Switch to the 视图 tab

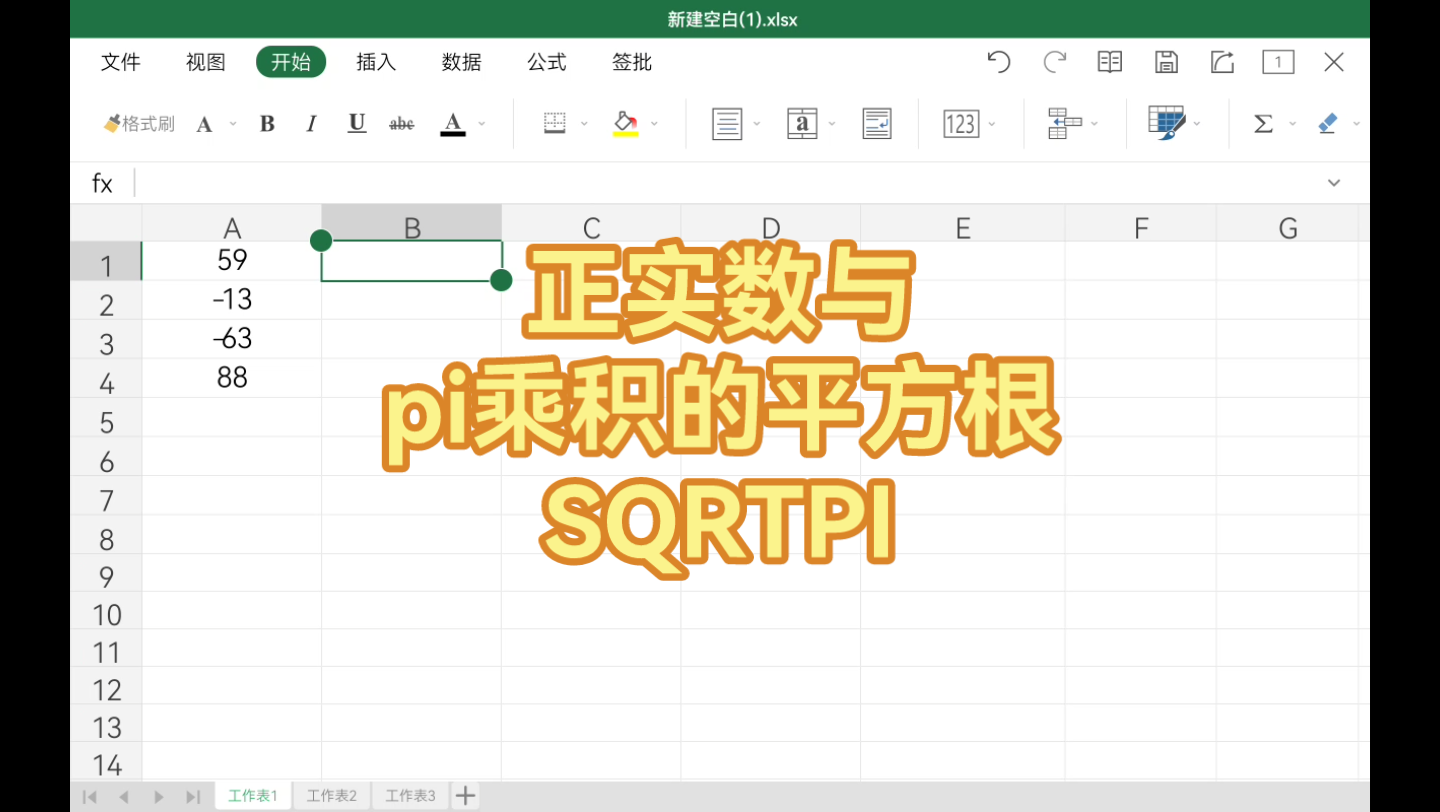[206, 62]
